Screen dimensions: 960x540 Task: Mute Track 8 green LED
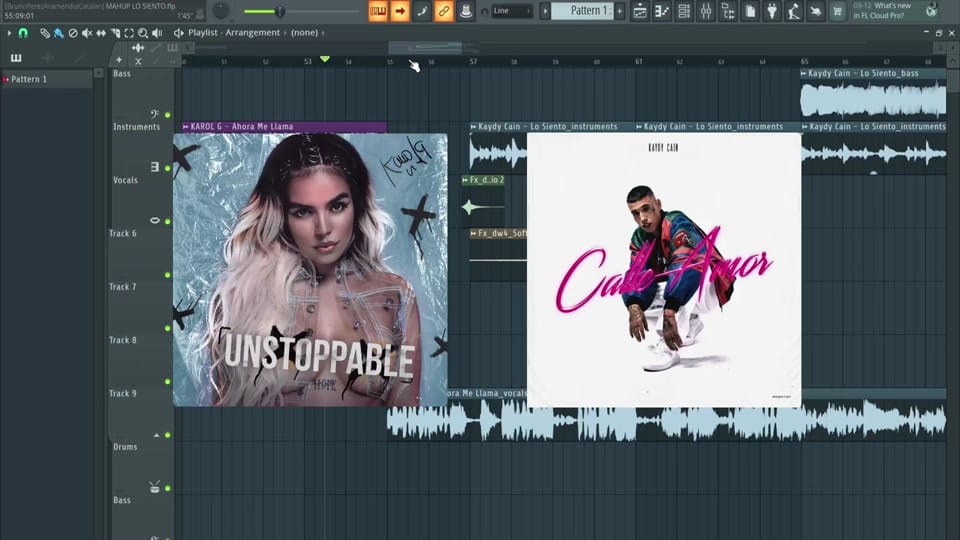pyautogui.click(x=168, y=381)
